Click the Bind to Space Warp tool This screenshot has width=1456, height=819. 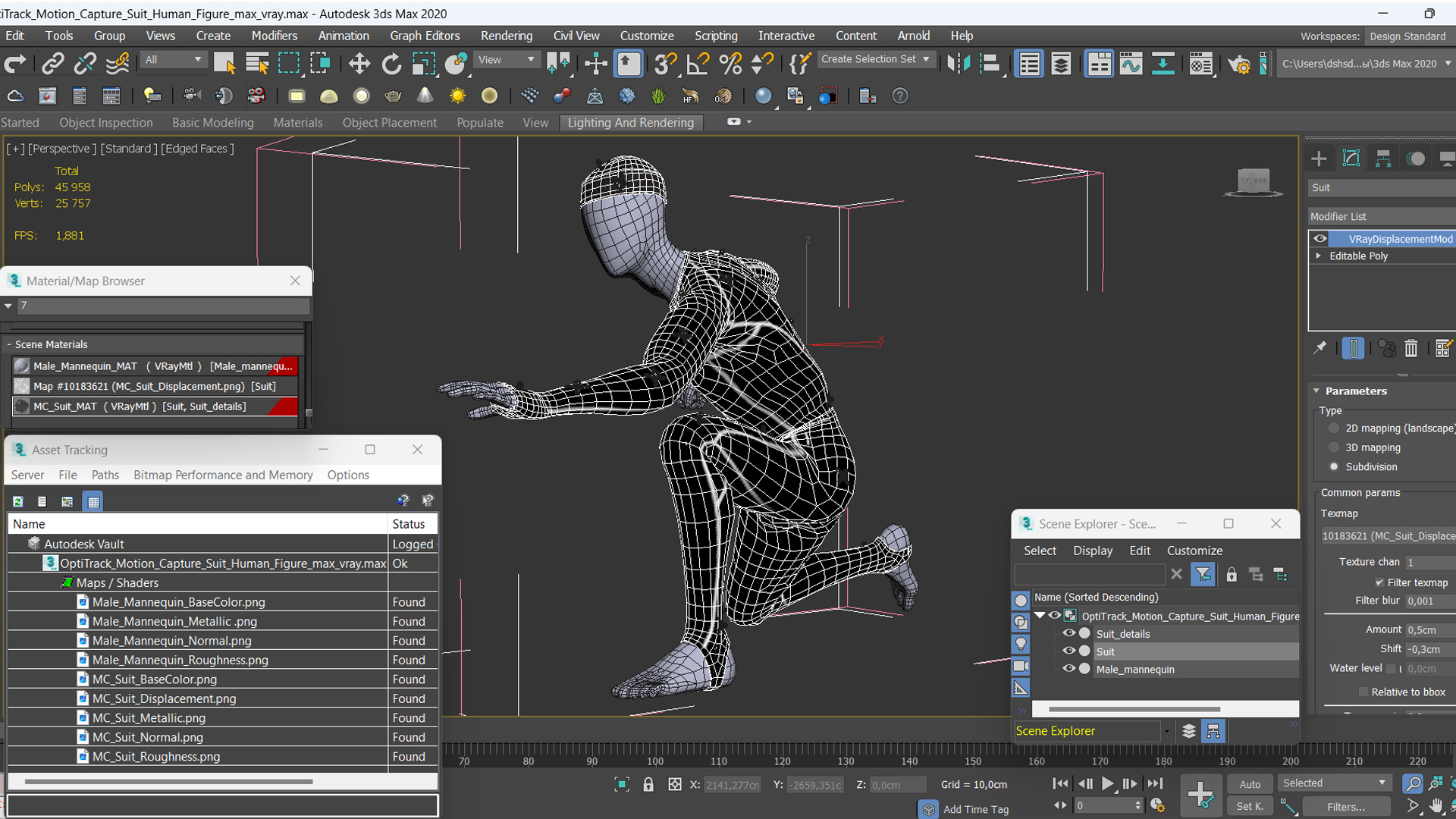coord(118,64)
